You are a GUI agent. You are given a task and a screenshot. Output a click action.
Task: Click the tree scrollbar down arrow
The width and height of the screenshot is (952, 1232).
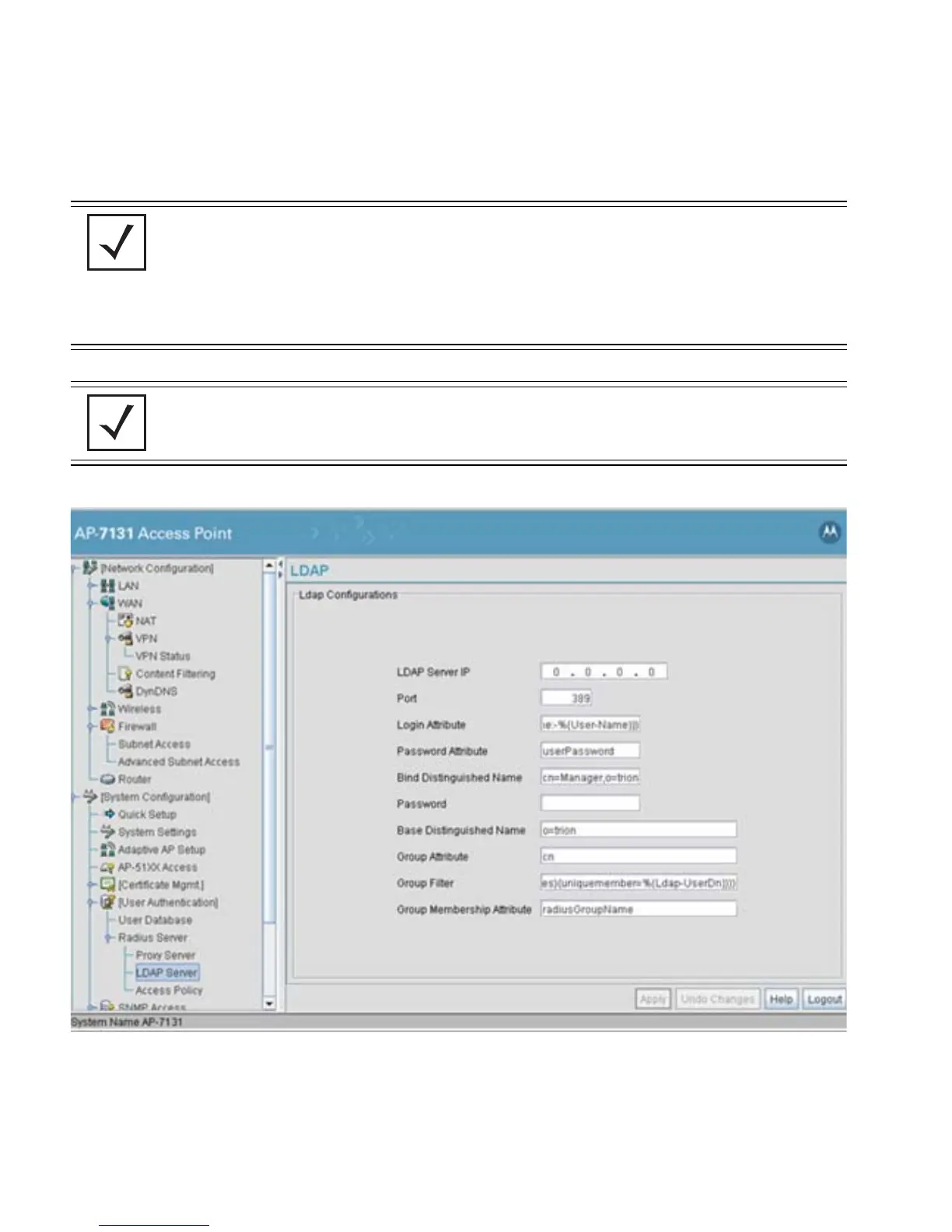click(x=270, y=1004)
